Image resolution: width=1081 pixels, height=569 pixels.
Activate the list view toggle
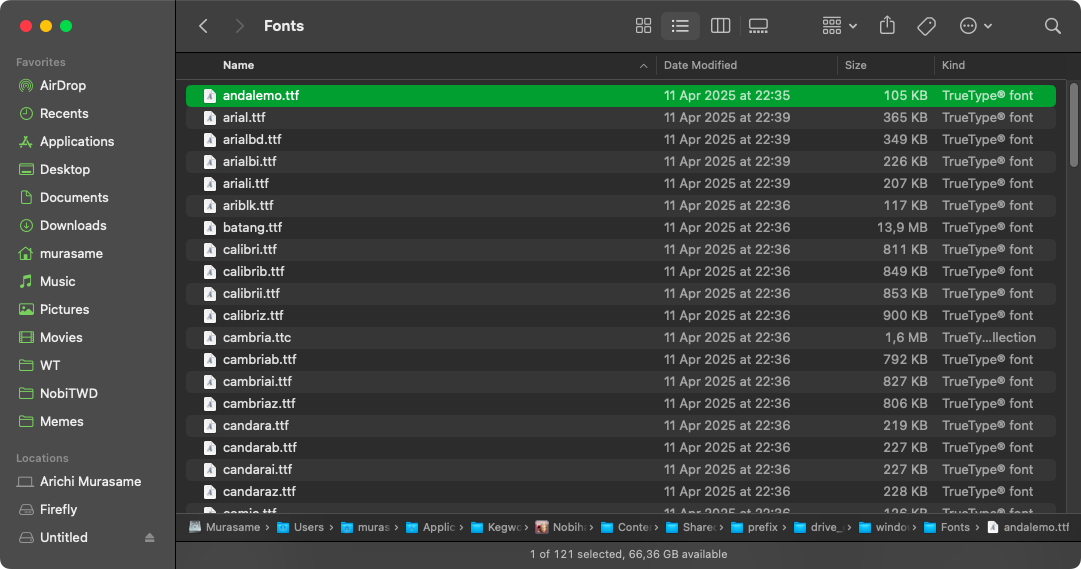click(x=680, y=26)
